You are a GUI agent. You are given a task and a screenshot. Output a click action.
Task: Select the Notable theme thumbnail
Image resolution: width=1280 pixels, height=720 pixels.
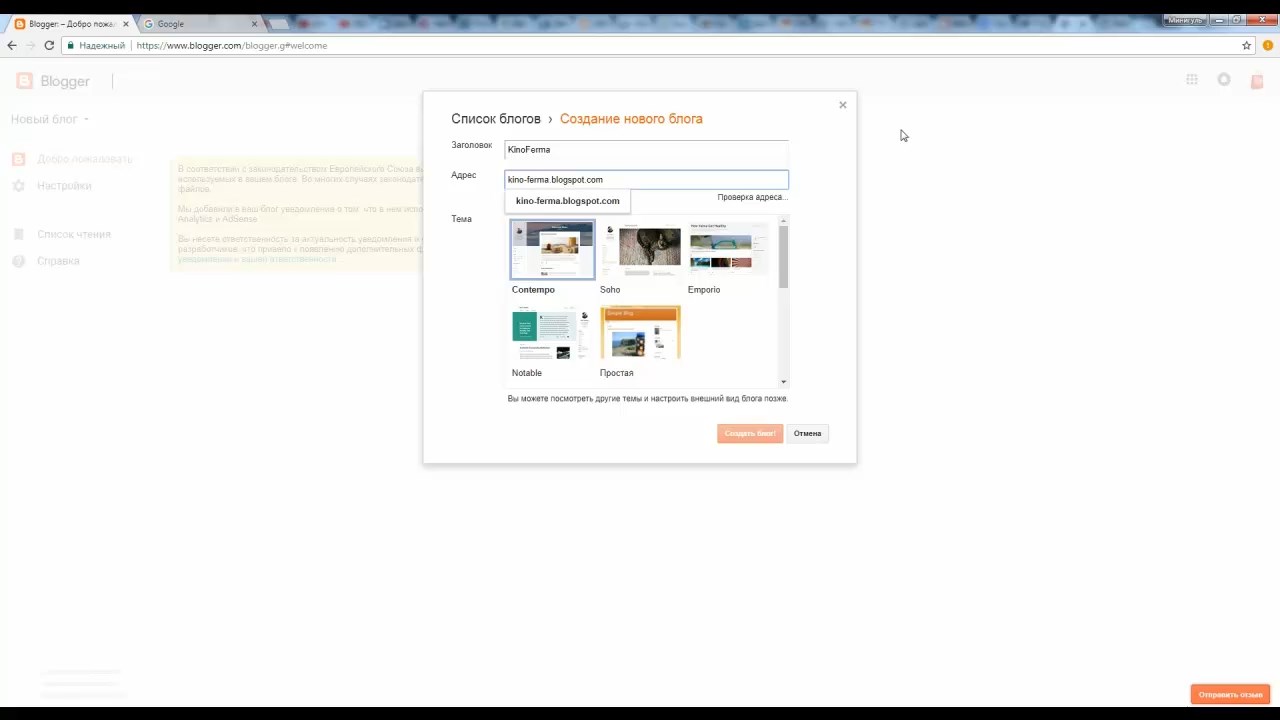[x=551, y=333]
